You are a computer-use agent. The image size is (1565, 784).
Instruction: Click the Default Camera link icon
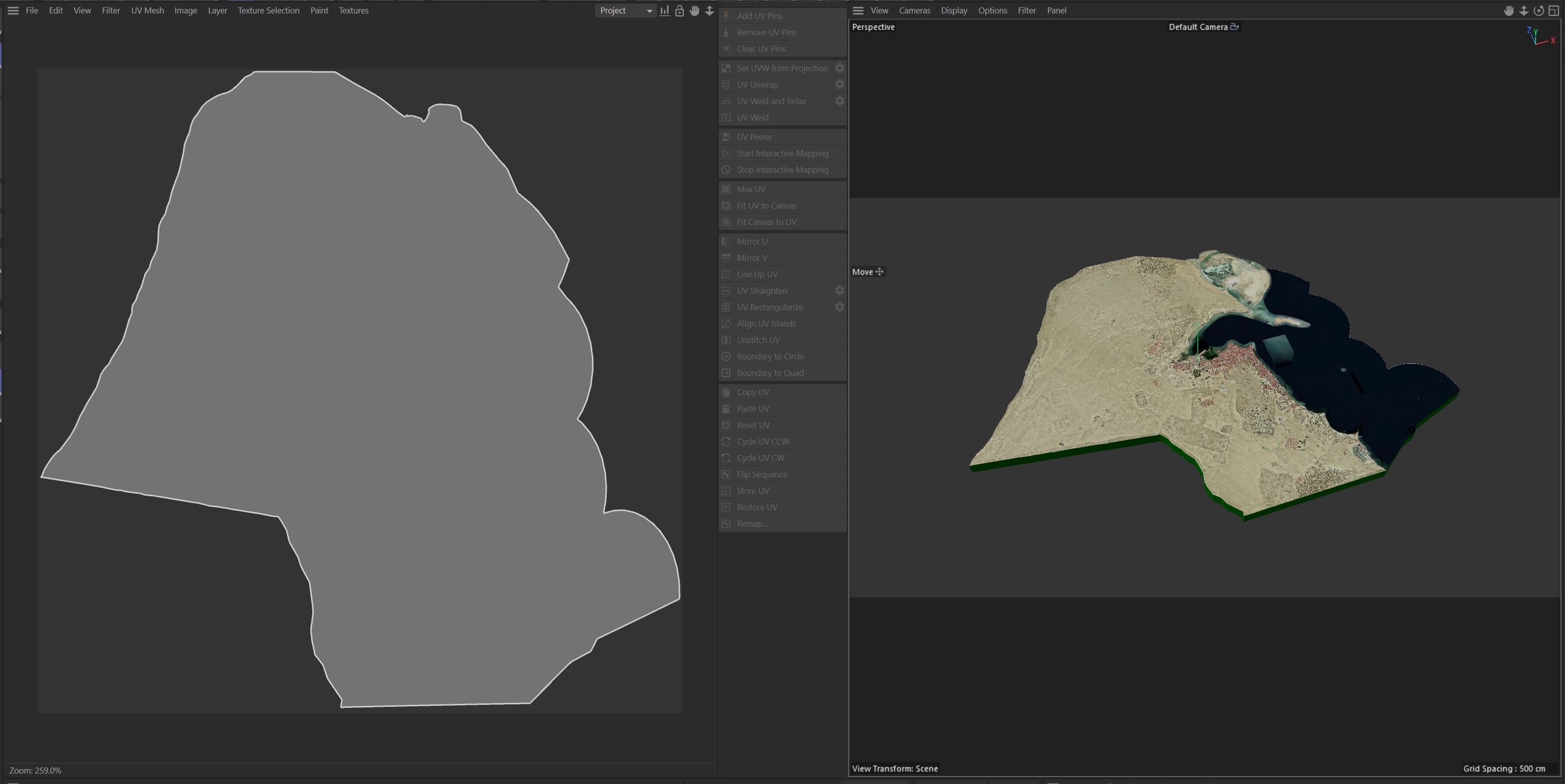[1234, 27]
